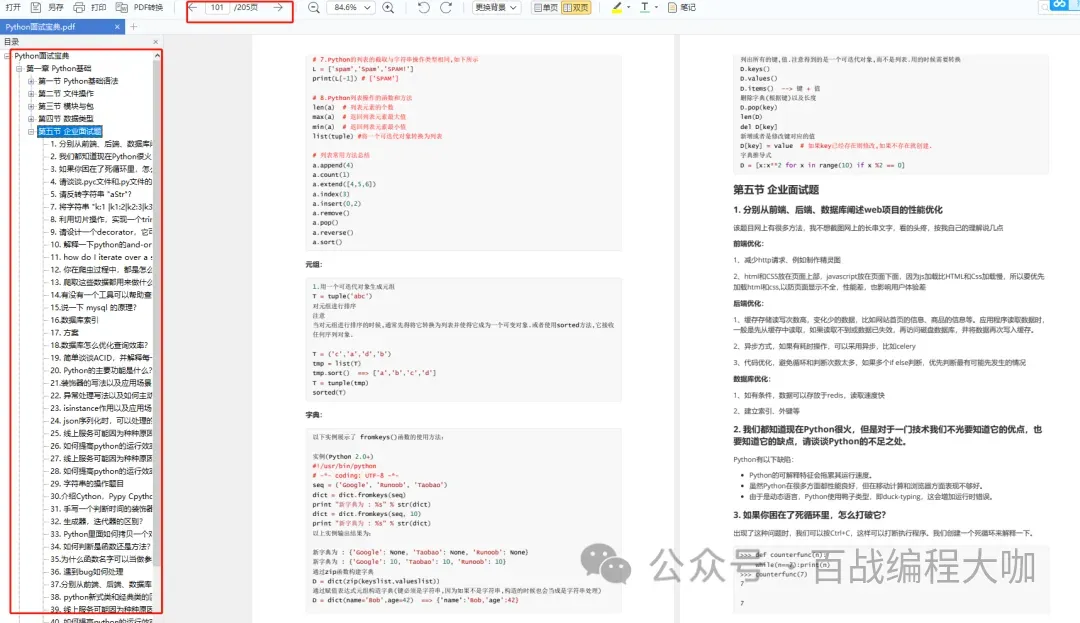Select 第二节 文件操作 outline entry
1080x623 pixels.
[66, 94]
